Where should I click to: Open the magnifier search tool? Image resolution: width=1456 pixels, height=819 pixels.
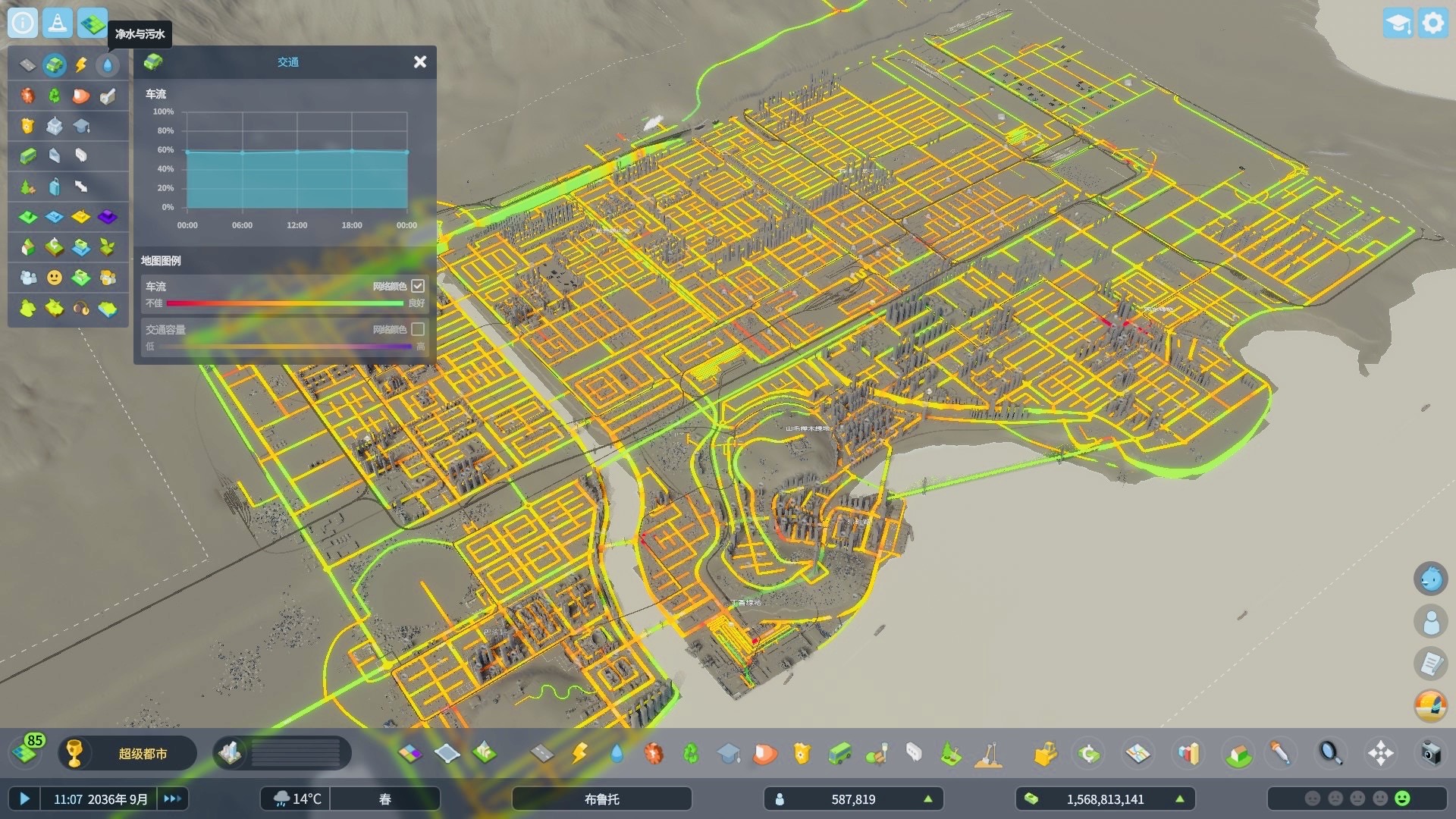1330,753
